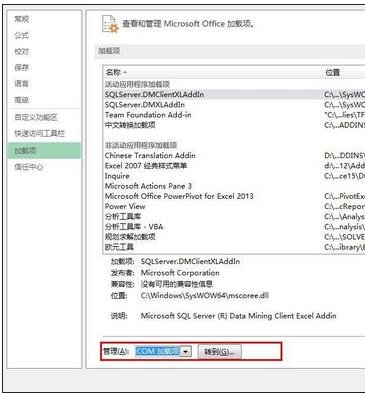Select the 分析工具库 - VBA row
365x393 pixels.
coord(234,227)
